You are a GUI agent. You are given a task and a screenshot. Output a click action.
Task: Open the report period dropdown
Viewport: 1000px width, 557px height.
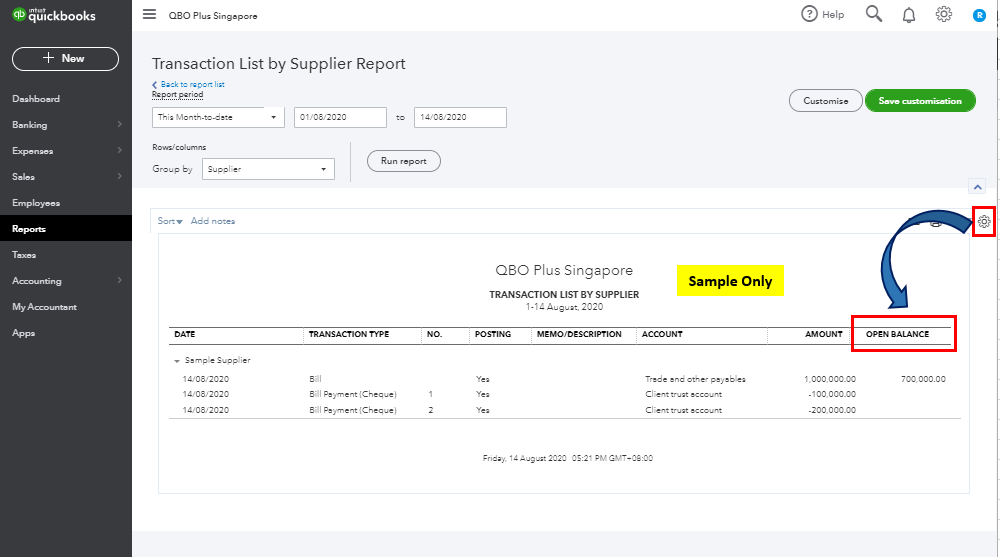218,117
